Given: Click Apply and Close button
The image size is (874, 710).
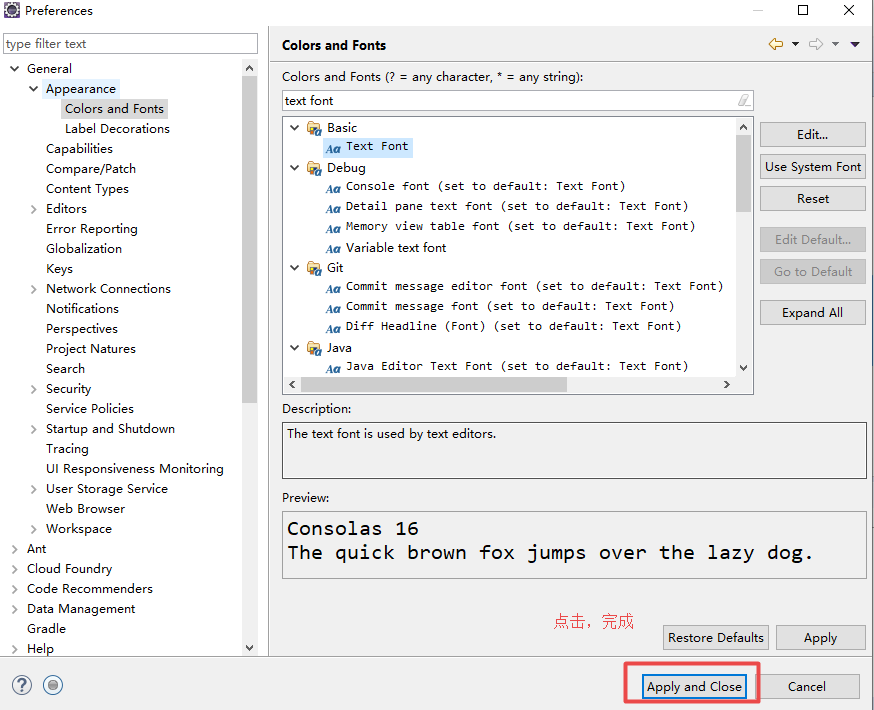Looking at the screenshot, I should (x=694, y=687).
